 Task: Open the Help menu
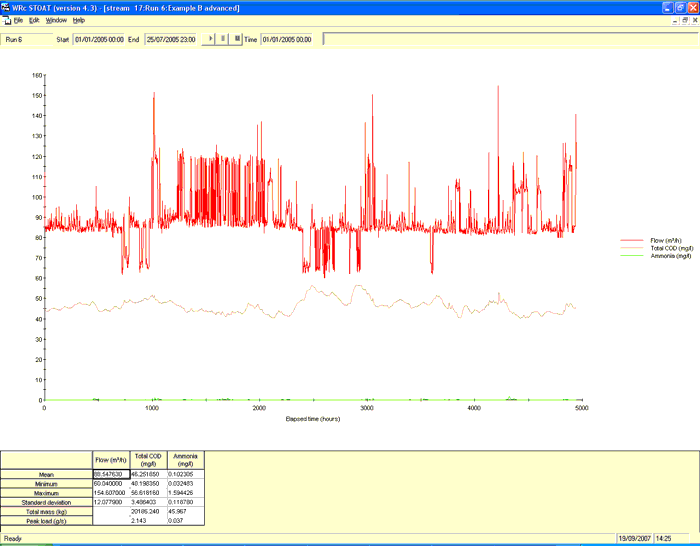coord(79,21)
